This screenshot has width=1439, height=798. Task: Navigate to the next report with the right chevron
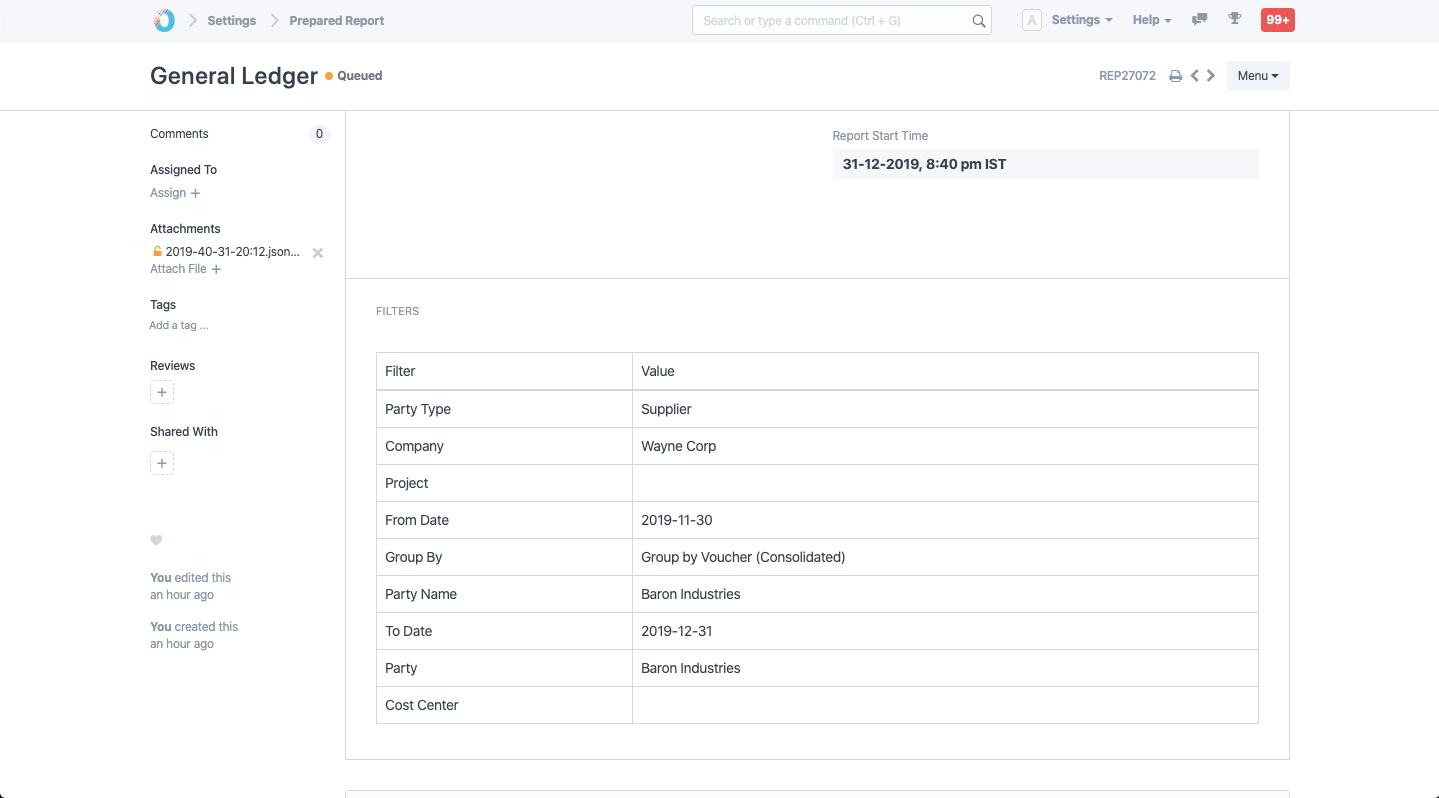[1210, 75]
